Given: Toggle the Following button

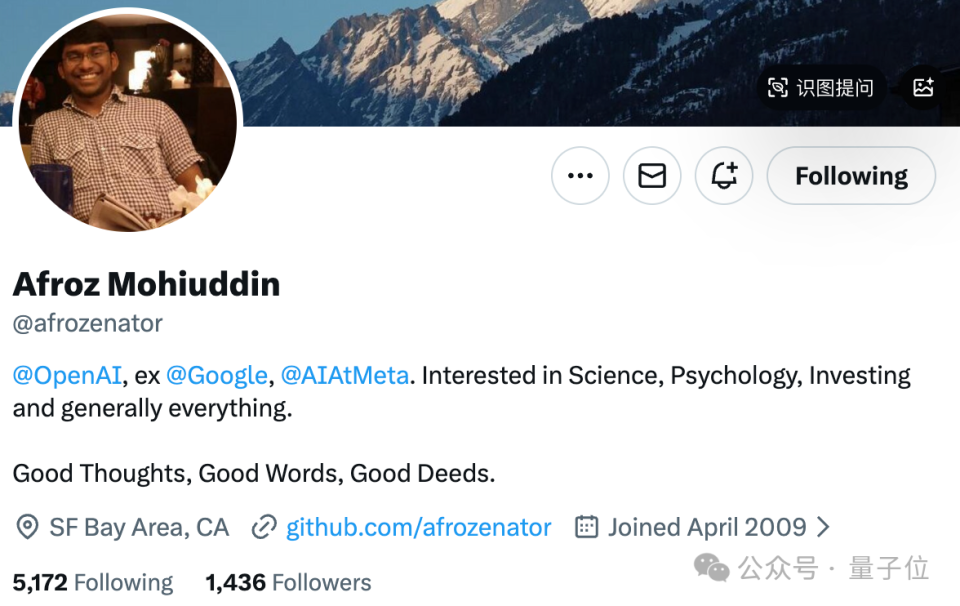Looking at the screenshot, I should point(851,176).
